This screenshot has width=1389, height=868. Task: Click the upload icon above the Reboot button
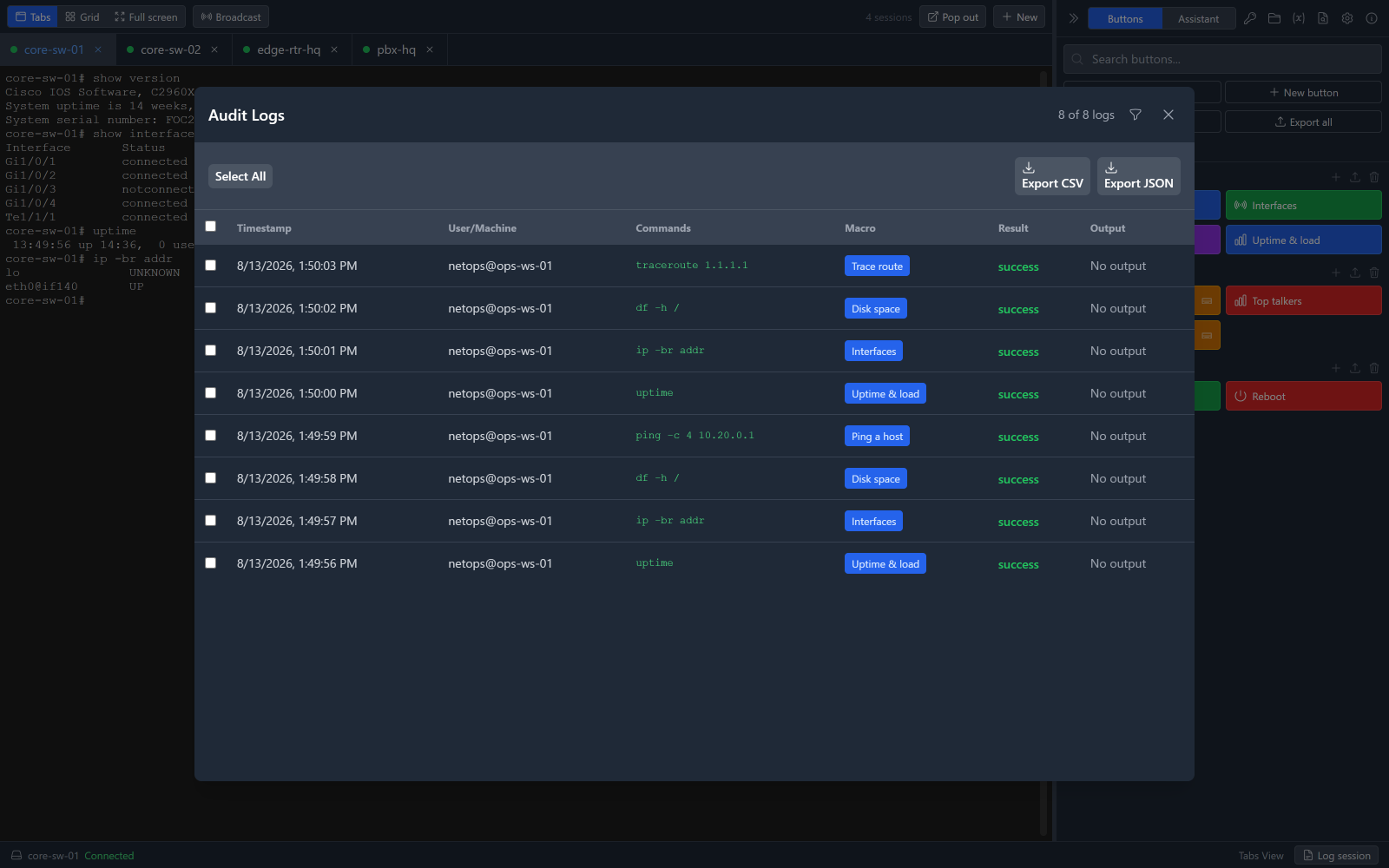pyautogui.click(x=1355, y=368)
